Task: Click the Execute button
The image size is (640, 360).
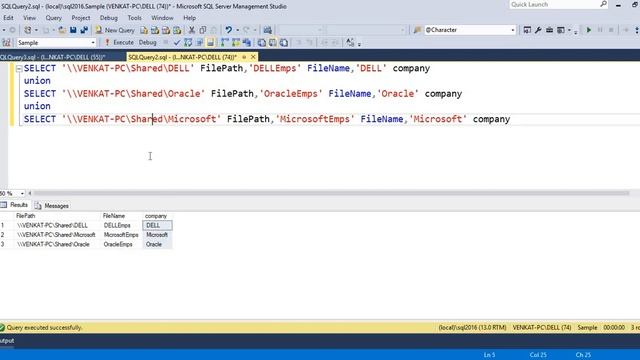Action: tap(119, 42)
